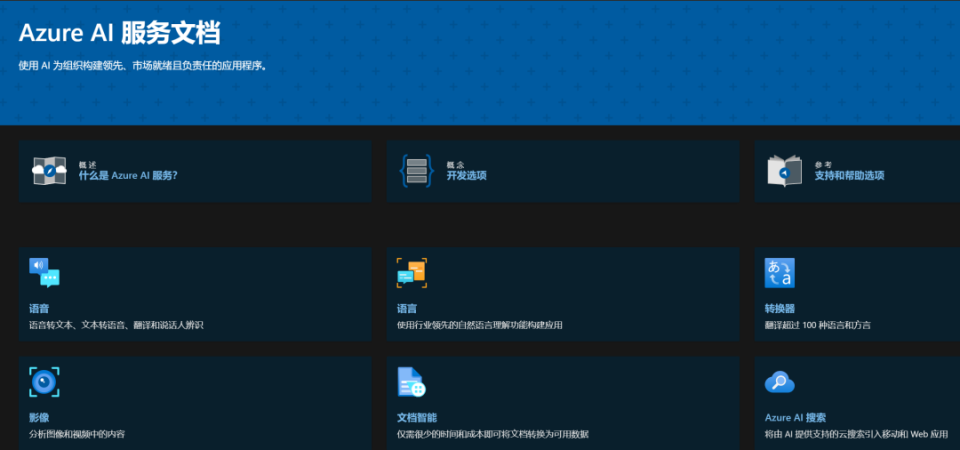Open the Azure AI 搜索 link
The image size is (960, 450).
(795, 418)
